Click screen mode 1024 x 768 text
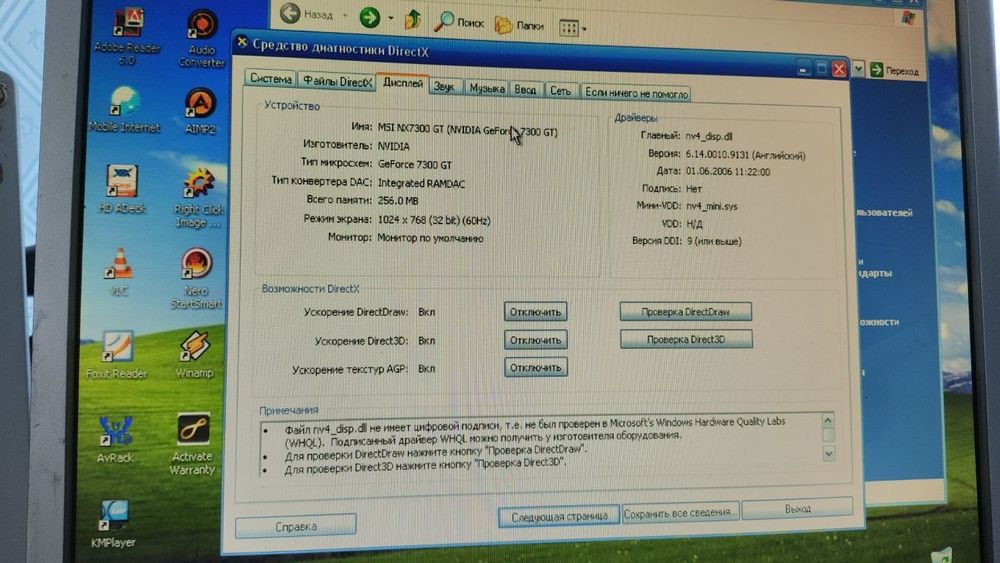Screen dimensions: 1000x563 [434, 221]
